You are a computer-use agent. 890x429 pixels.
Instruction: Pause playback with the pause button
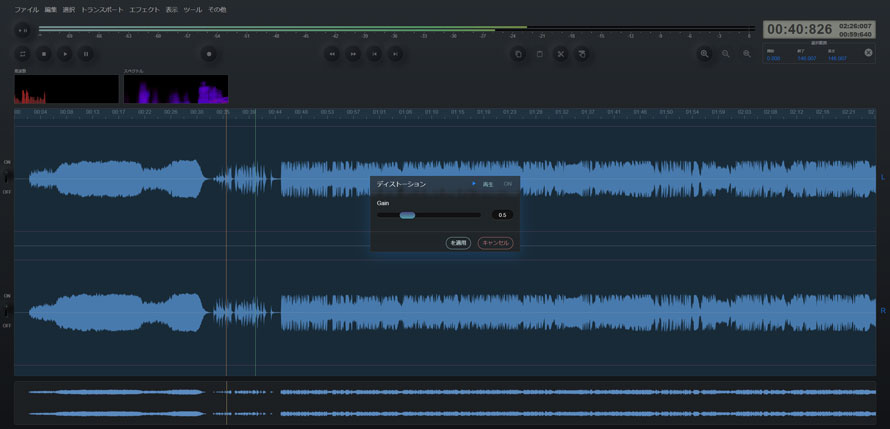tap(86, 54)
